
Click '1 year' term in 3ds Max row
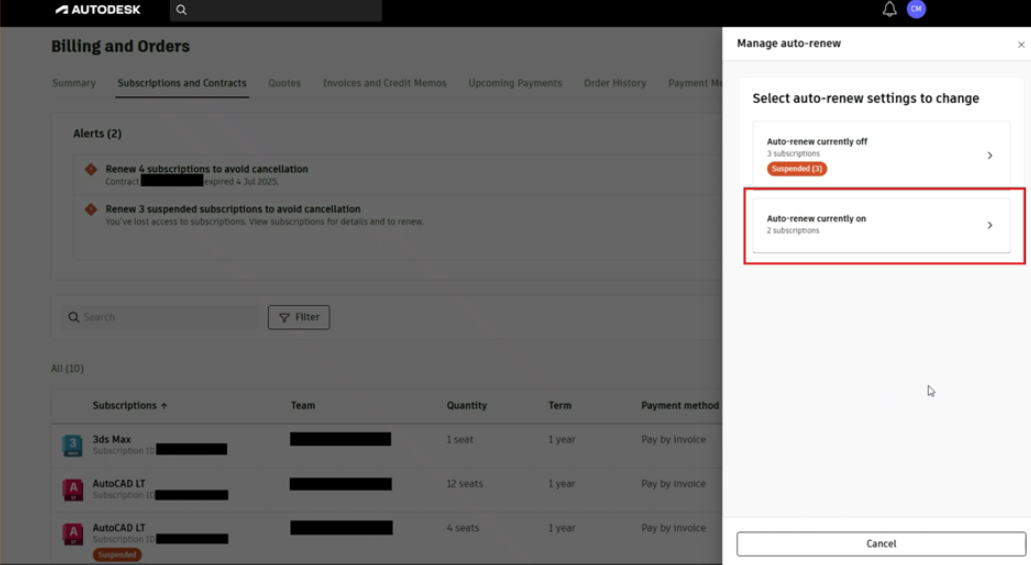[x=562, y=439]
